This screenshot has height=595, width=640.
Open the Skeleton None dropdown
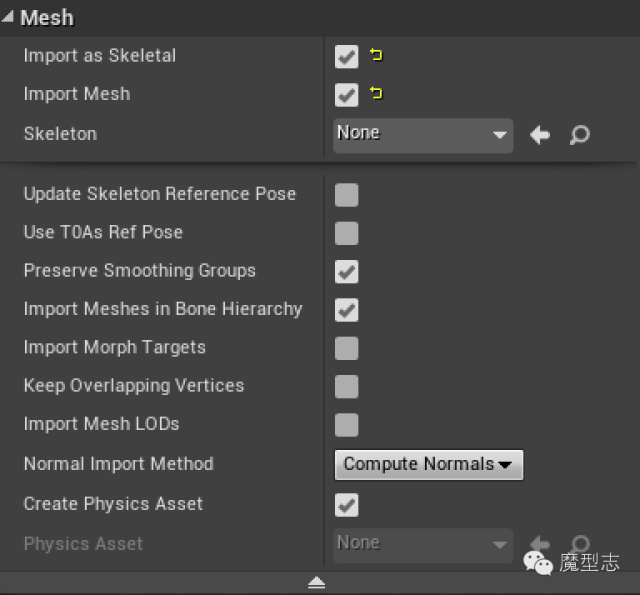422,134
